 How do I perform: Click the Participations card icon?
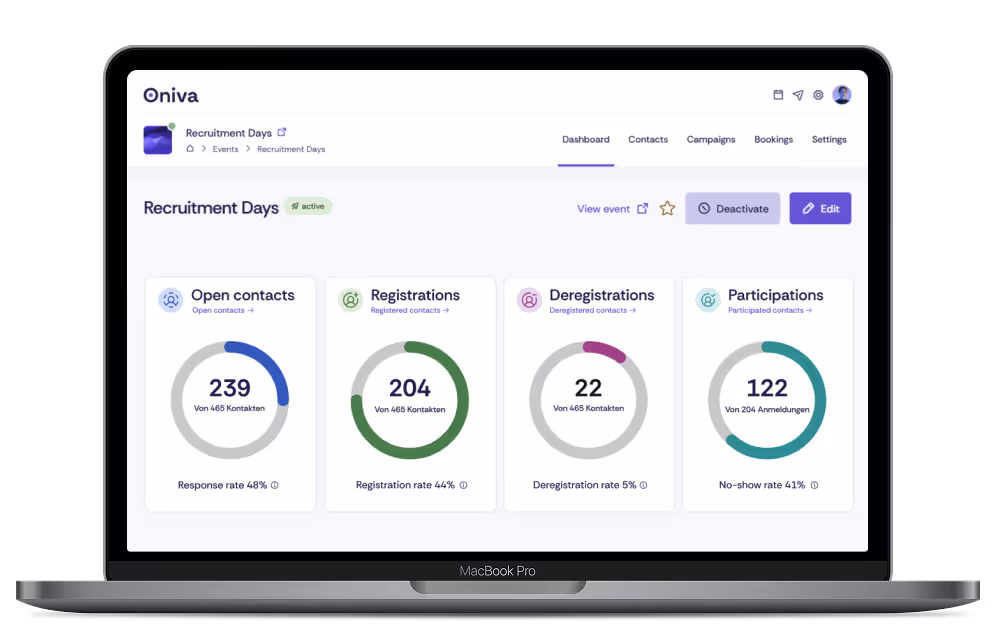click(x=708, y=300)
